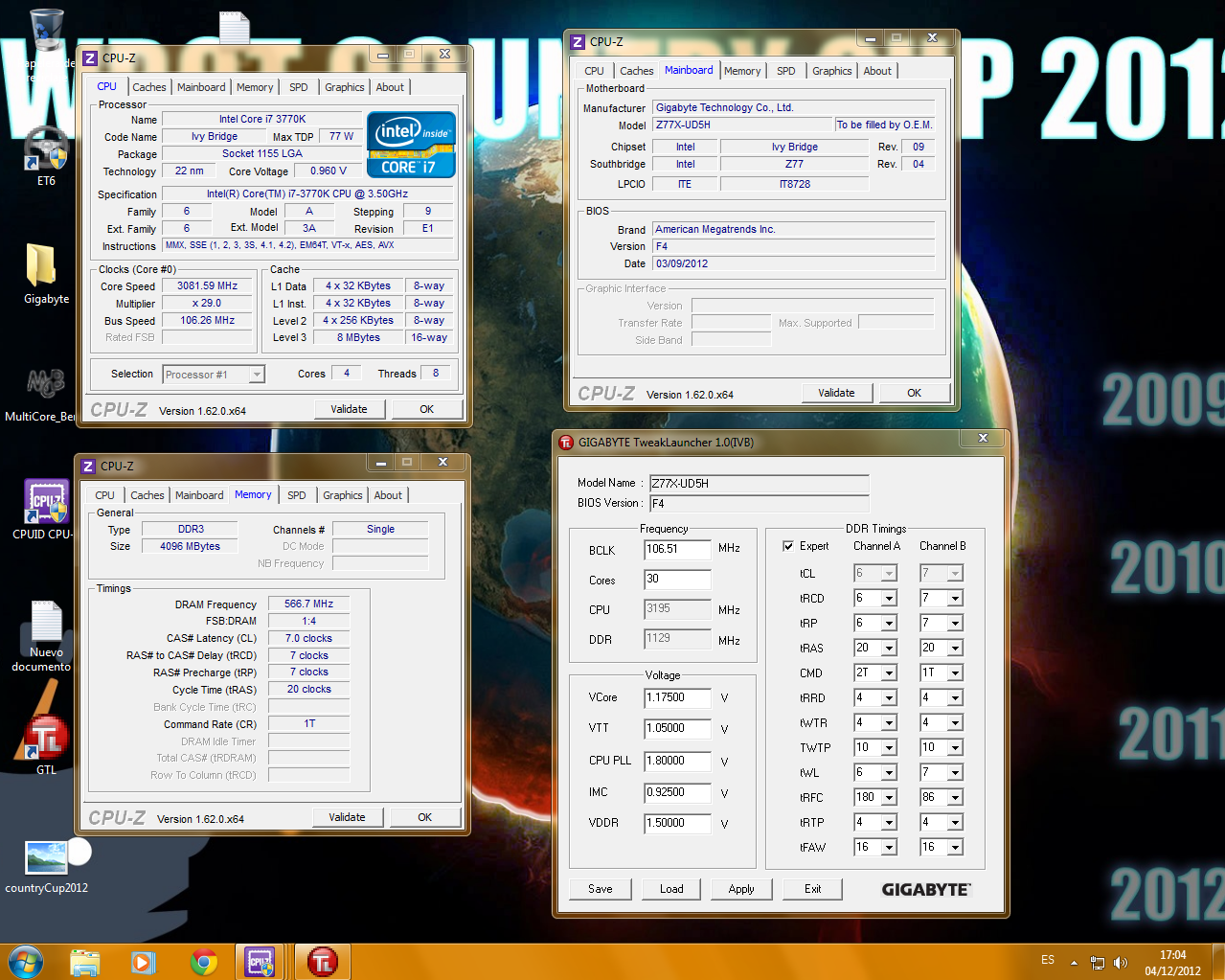
Task: Click the taskbar clock 17:04
Action: pyautogui.click(x=1172, y=955)
